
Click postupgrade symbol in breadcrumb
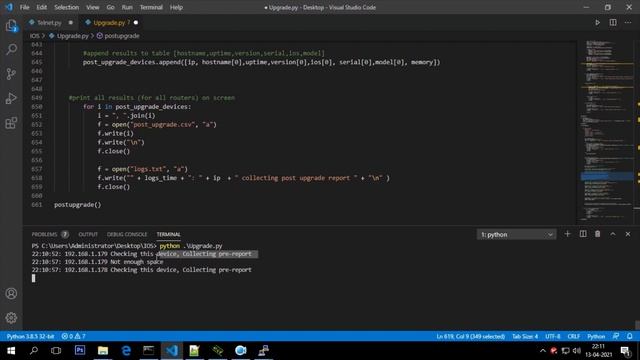coord(122,36)
